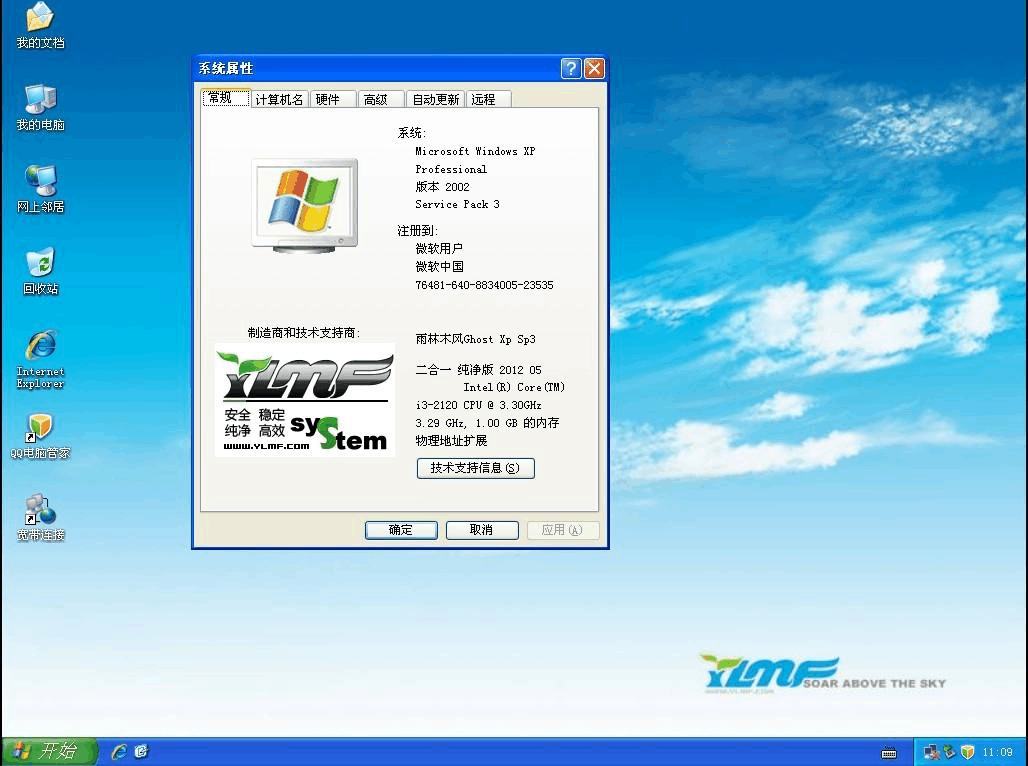
Task: Switch to the 自动更新 tab
Action: 435,100
